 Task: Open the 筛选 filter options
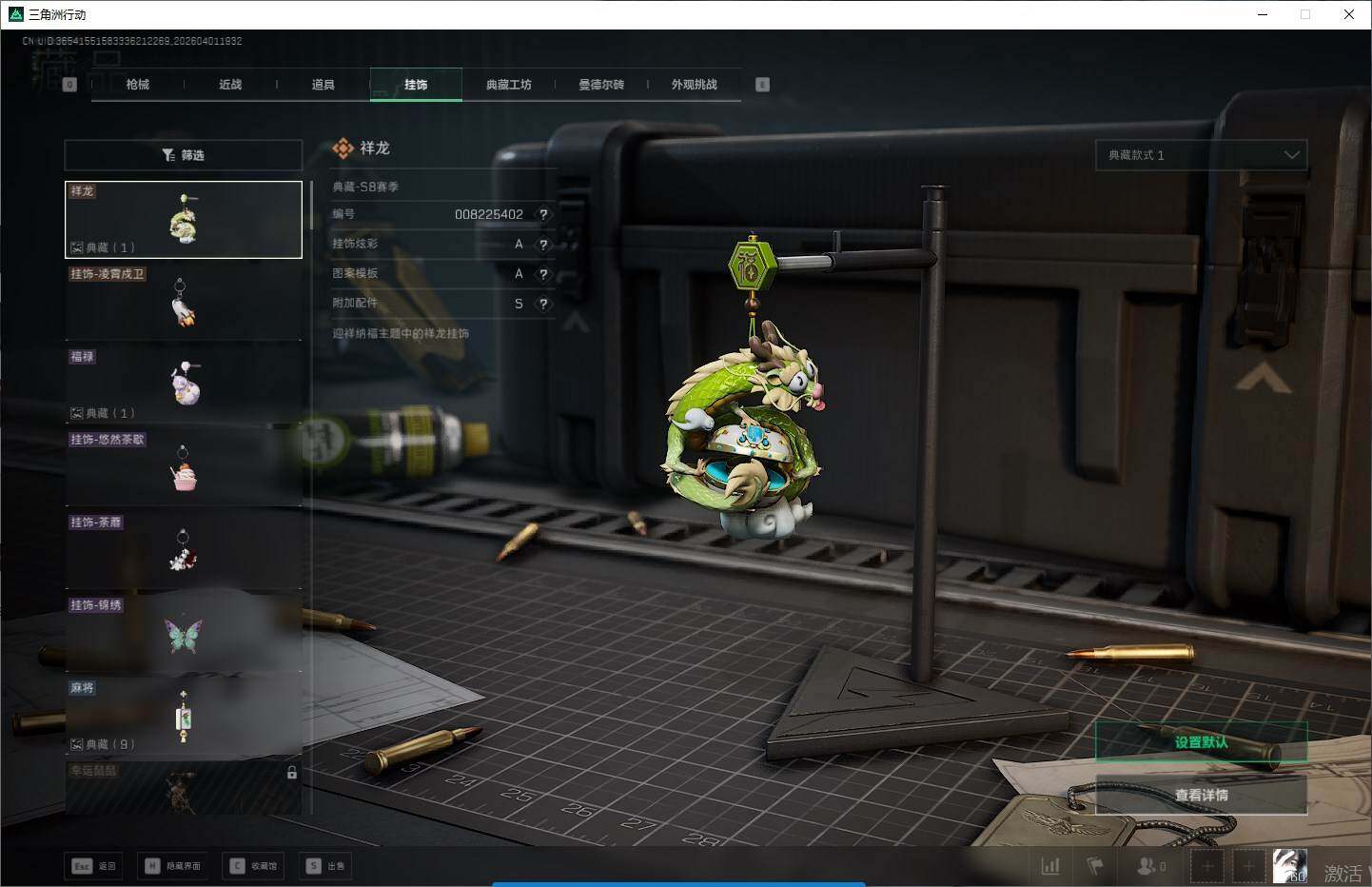coord(184,155)
